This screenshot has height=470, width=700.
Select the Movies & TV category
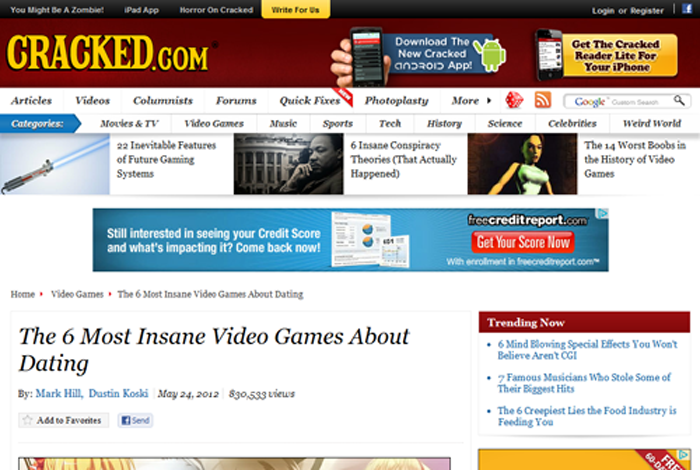(129, 123)
